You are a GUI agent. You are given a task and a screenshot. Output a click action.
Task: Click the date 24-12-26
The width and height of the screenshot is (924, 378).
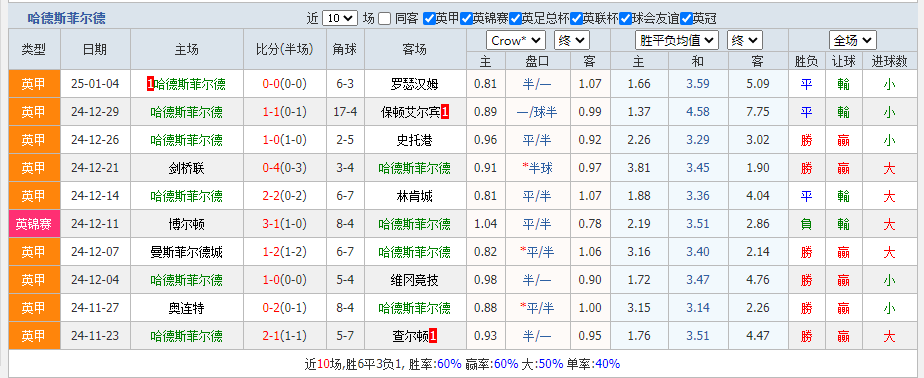pos(95,140)
